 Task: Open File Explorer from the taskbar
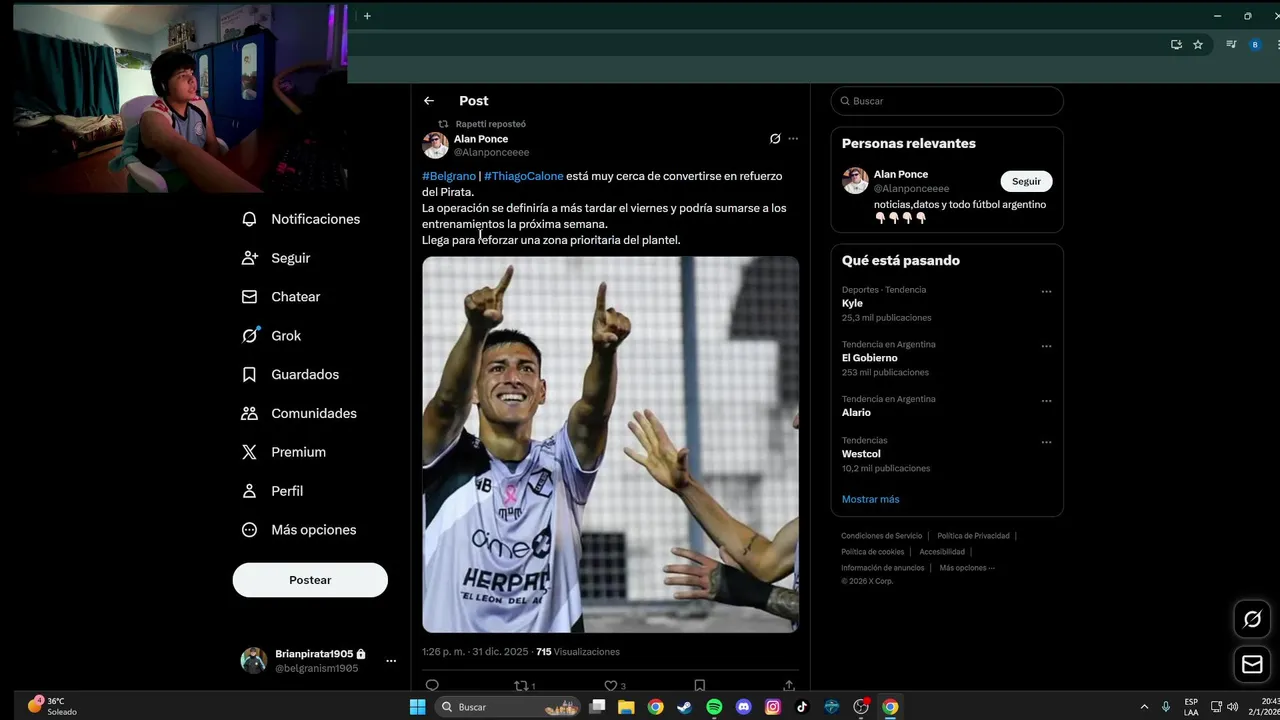(626, 707)
